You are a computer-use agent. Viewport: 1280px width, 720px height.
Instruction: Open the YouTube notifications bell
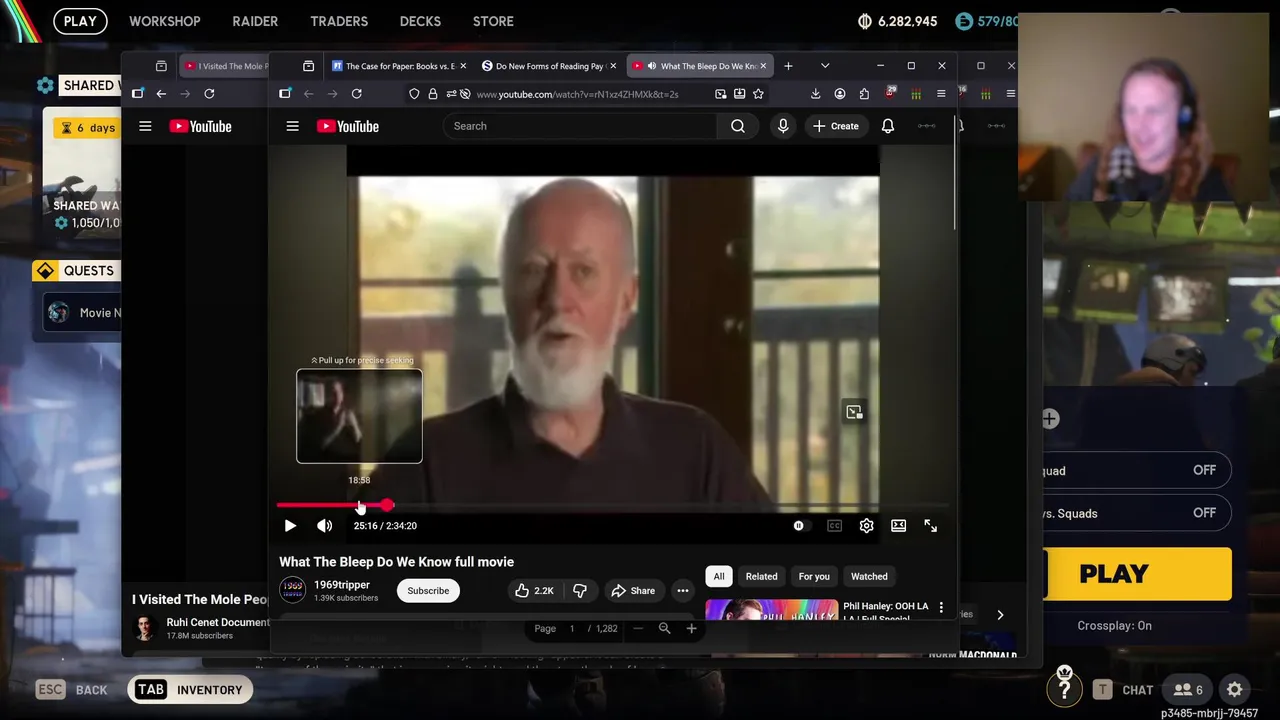point(888,126)
